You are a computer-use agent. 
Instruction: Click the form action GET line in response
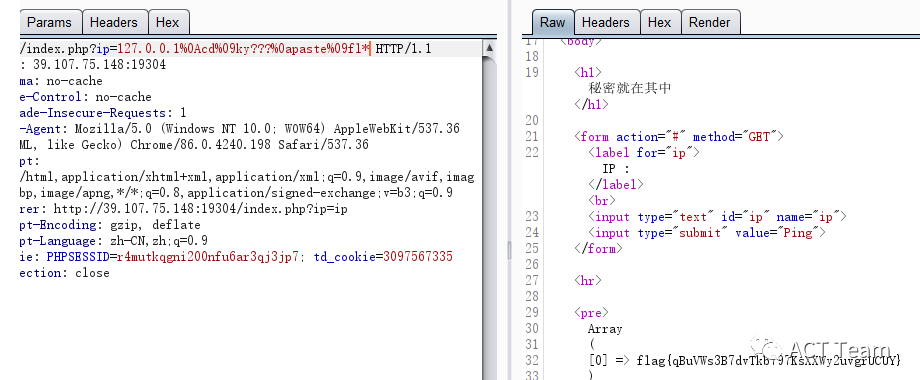tap(679, 137)
